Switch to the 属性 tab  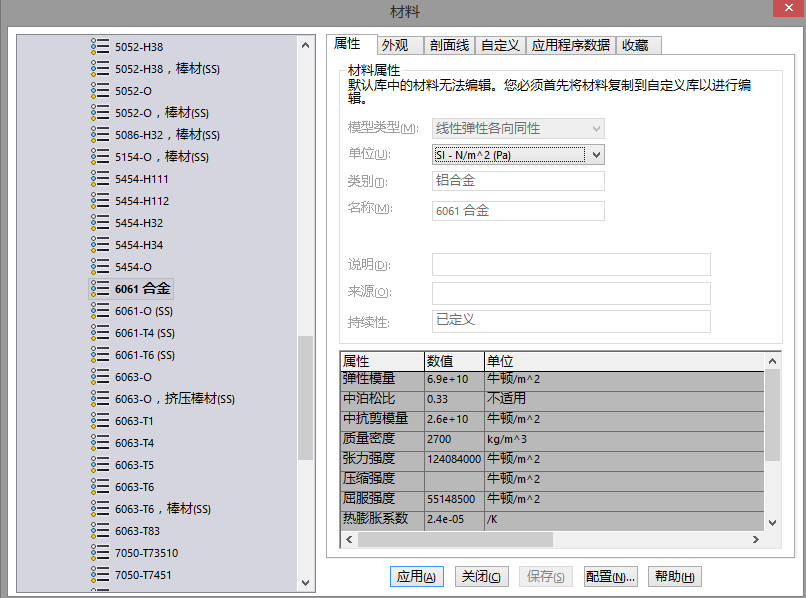[x=352, y=44]
